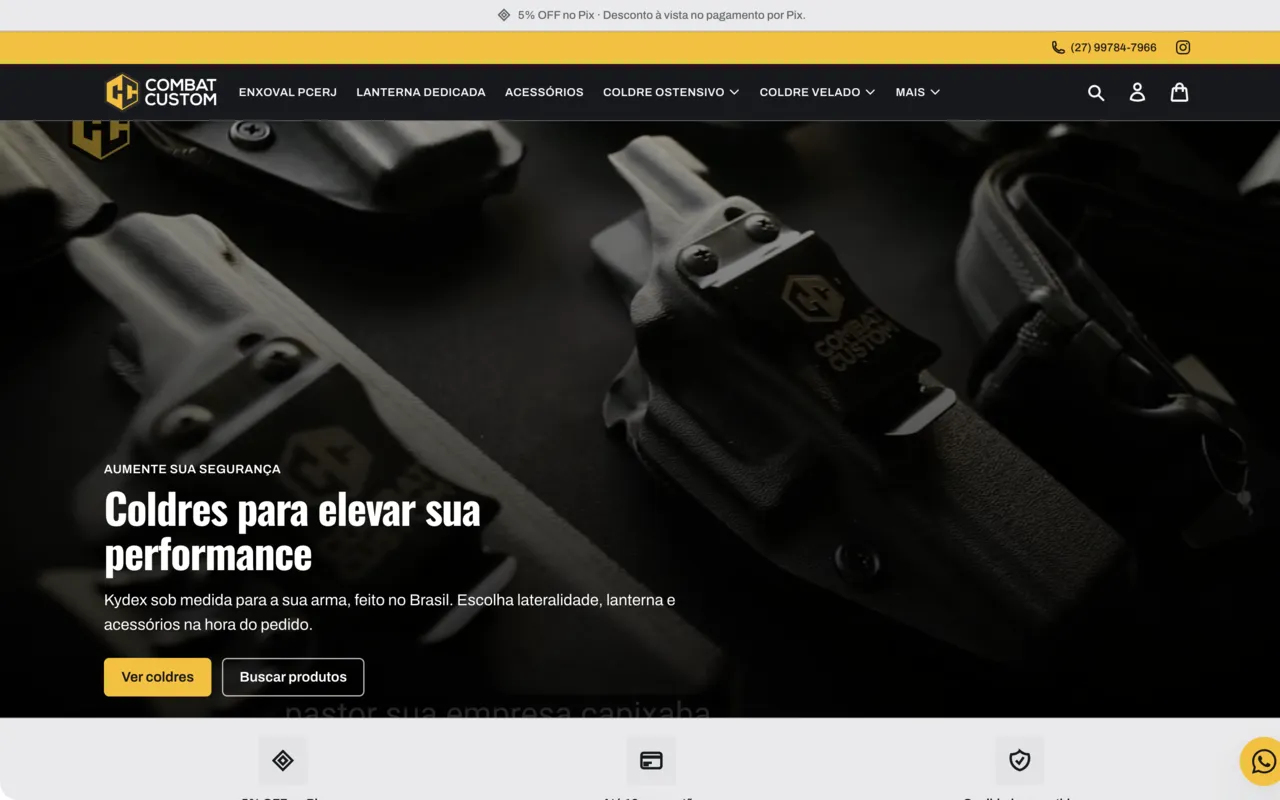Open the Lanterna Dedicada menu item
Image resolution: width=1280 pixels, height=800 pixels.
(421, 92)
